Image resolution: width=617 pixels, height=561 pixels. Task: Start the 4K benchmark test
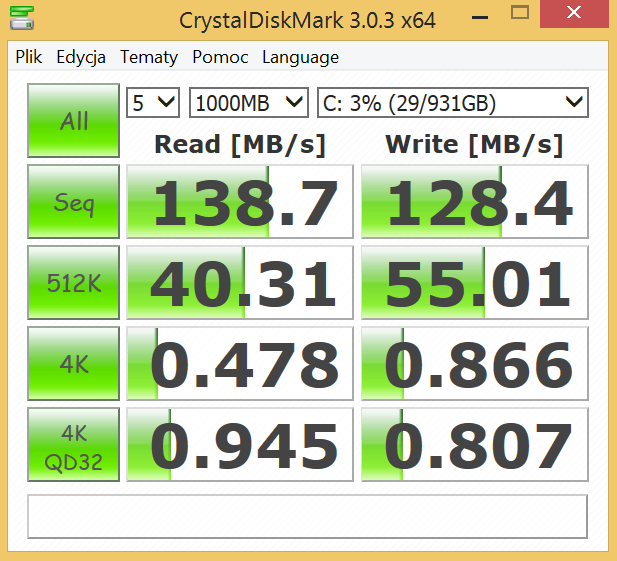coord(74,364)
